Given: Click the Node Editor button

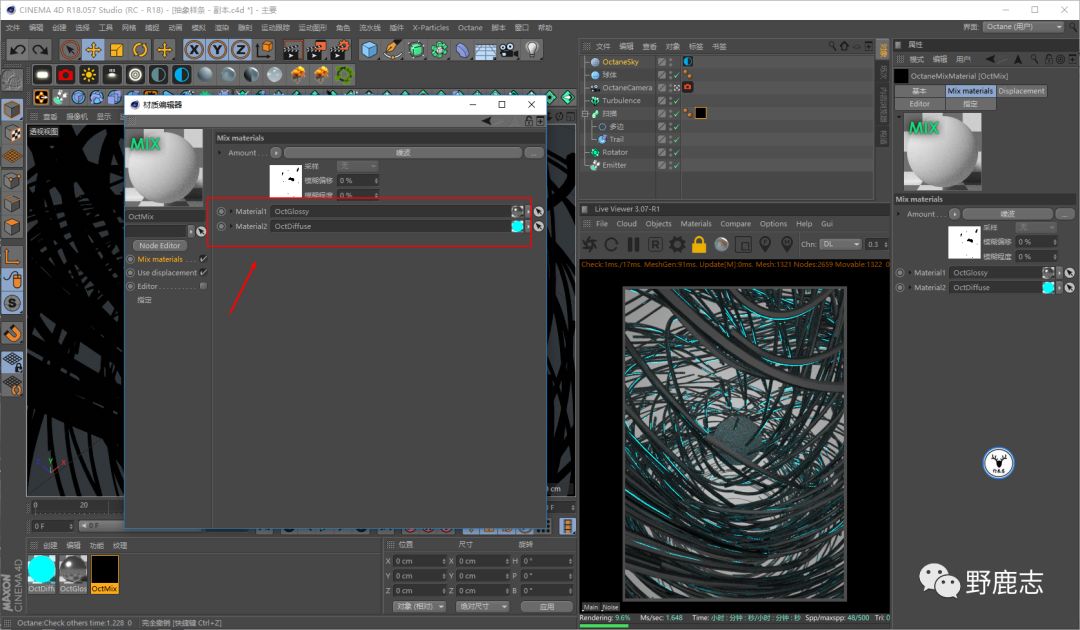Looking at the screenshot, I should (160, 245).
